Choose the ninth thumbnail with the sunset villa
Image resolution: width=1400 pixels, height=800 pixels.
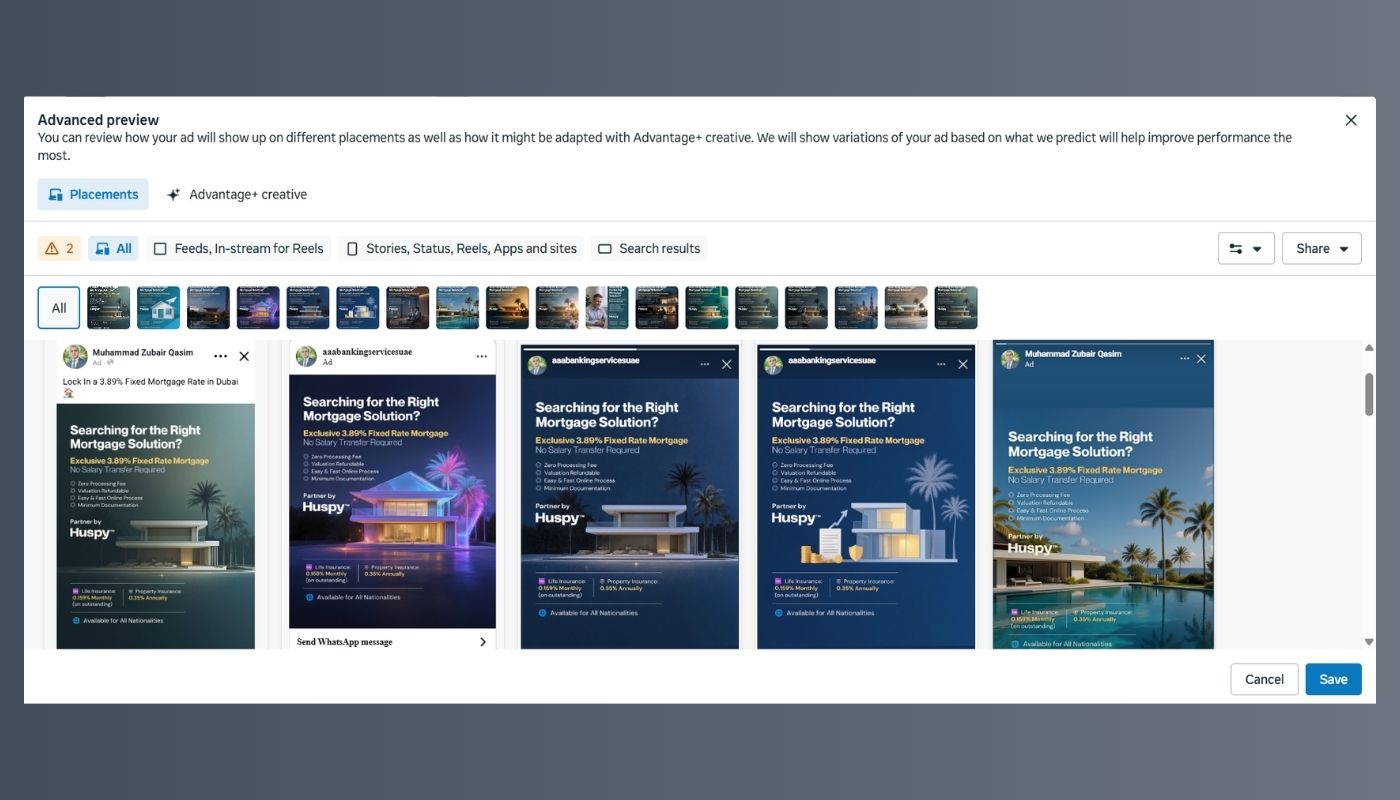(x=507, y=308)
